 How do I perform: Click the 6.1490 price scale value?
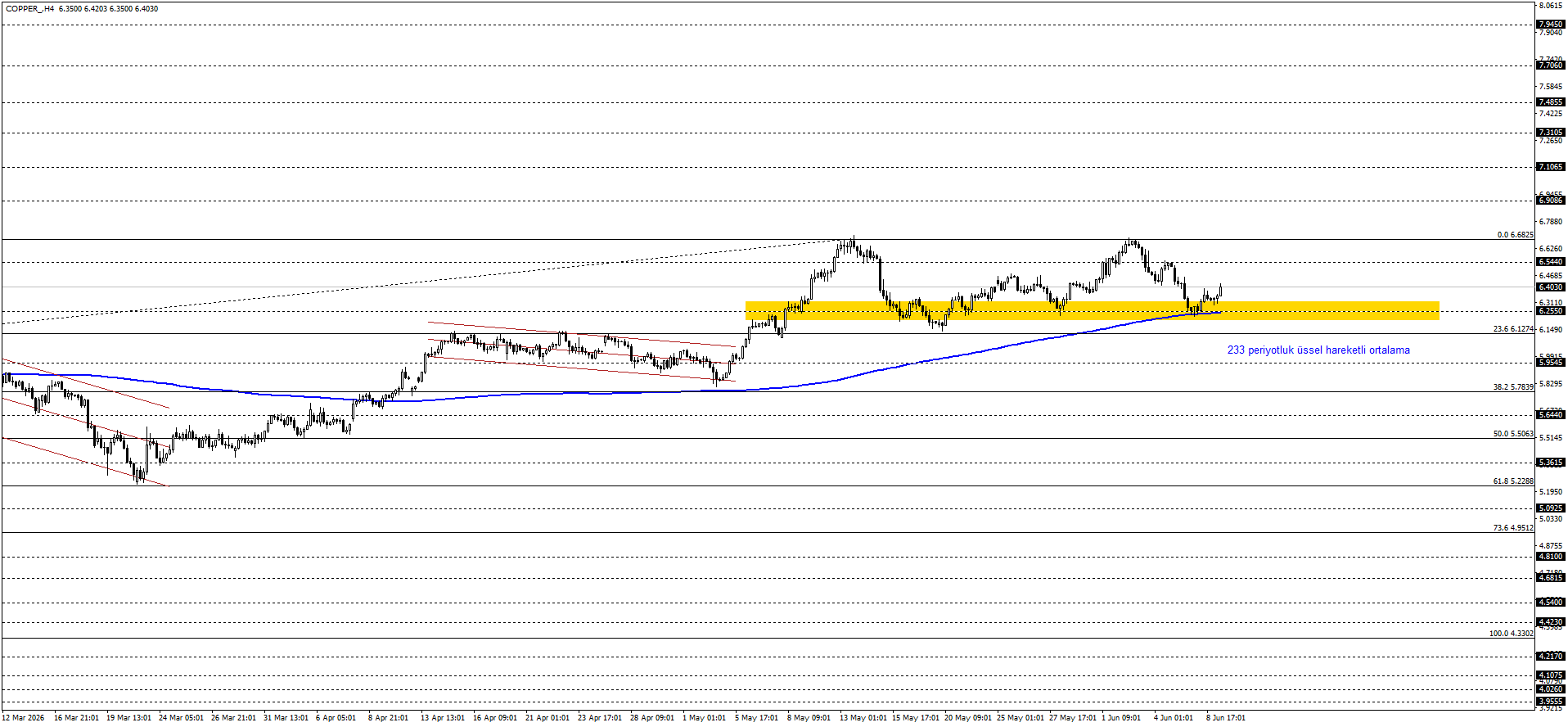[1551, 330]
